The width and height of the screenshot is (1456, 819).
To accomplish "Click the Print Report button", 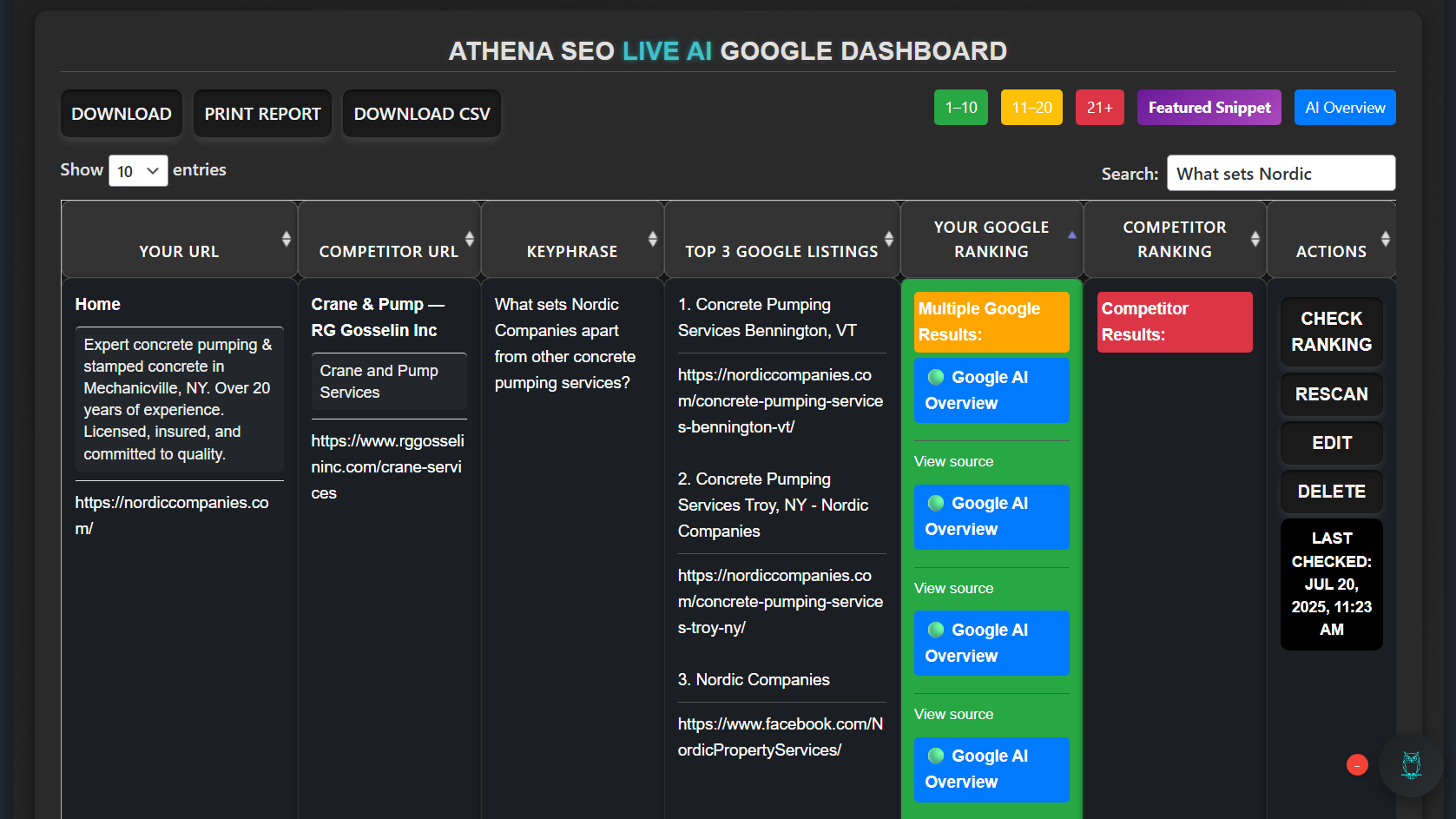I will coord(262,114).
